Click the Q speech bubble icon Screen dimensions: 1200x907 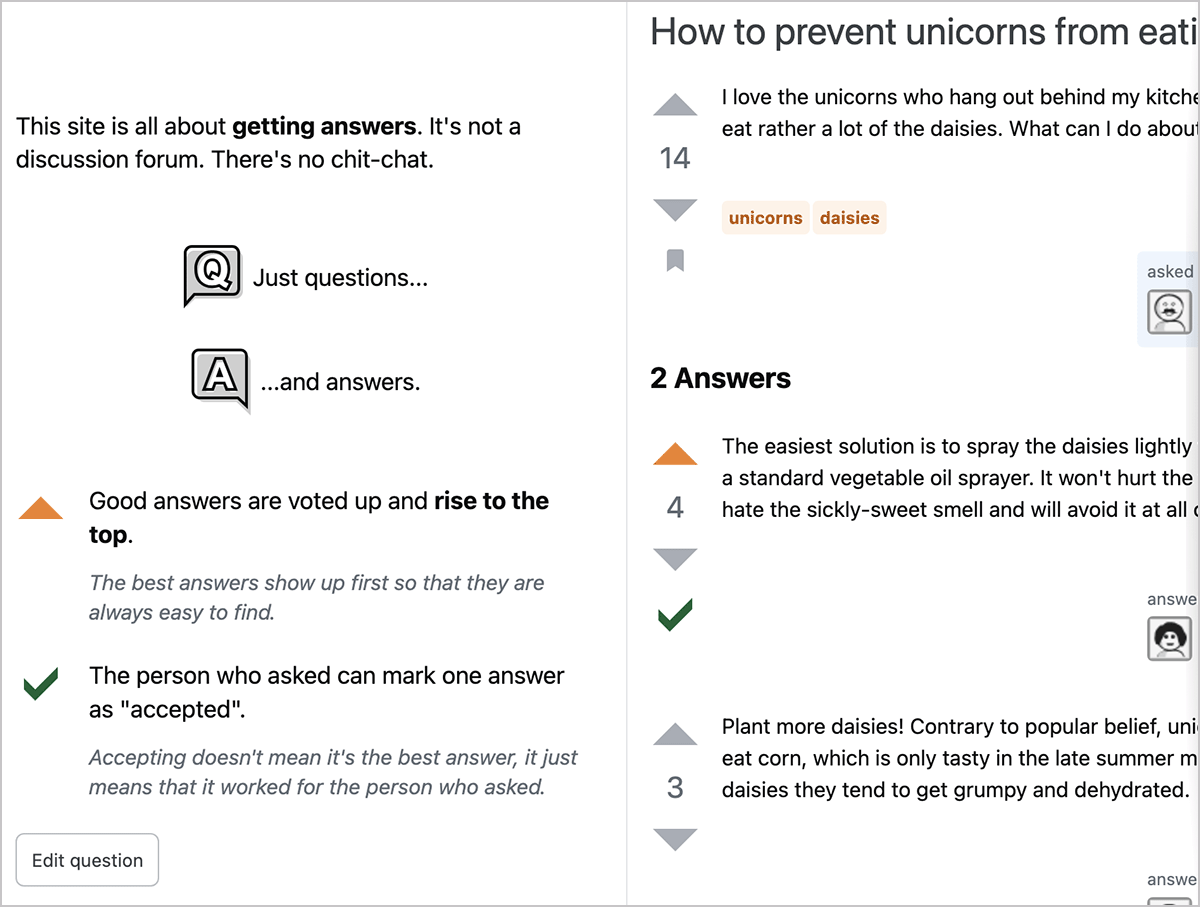click(212, 274)
